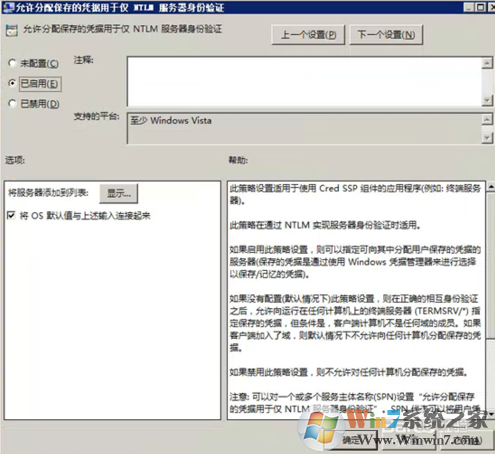Click the 注释: label
Screen dimensions: 495x454
(x=83, y=60)
